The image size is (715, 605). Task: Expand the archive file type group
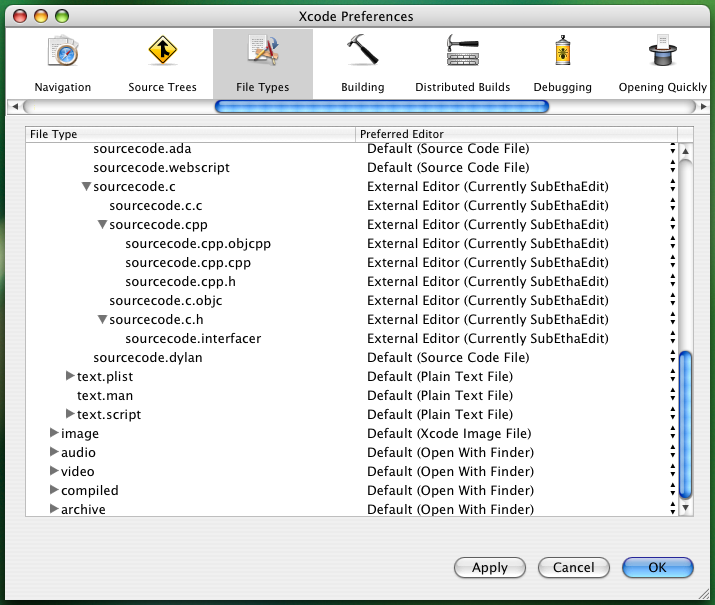(x=54, y=509)
